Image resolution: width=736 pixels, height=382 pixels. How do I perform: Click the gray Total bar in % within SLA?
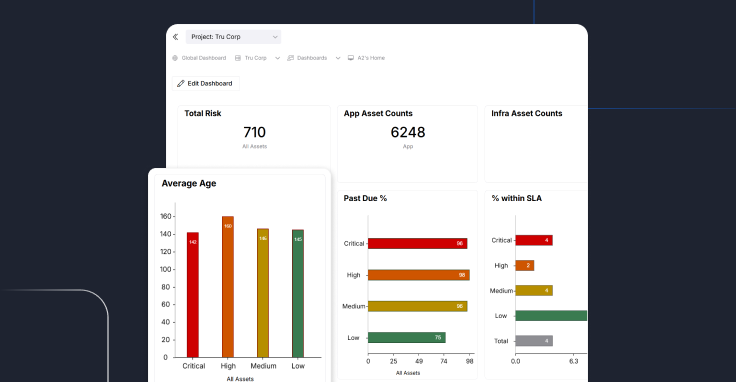click(x=534, y=341)
